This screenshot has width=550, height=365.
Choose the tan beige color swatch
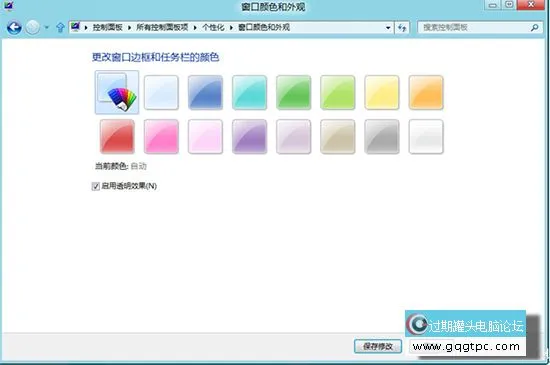338,137
